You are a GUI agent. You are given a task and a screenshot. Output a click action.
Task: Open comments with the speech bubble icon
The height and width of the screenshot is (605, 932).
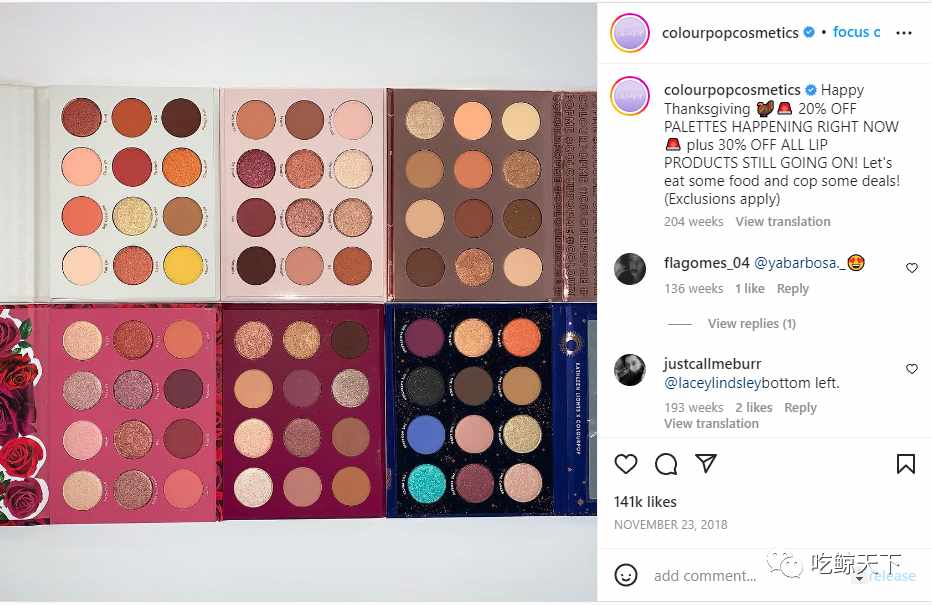coord(666,464)
